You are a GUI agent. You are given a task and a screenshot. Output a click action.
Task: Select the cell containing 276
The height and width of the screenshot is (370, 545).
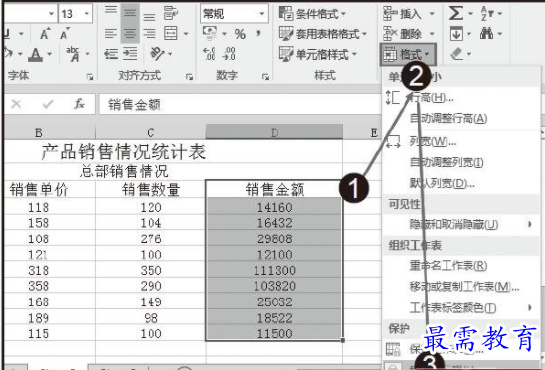pyautogui.click(x=151, y=239)
